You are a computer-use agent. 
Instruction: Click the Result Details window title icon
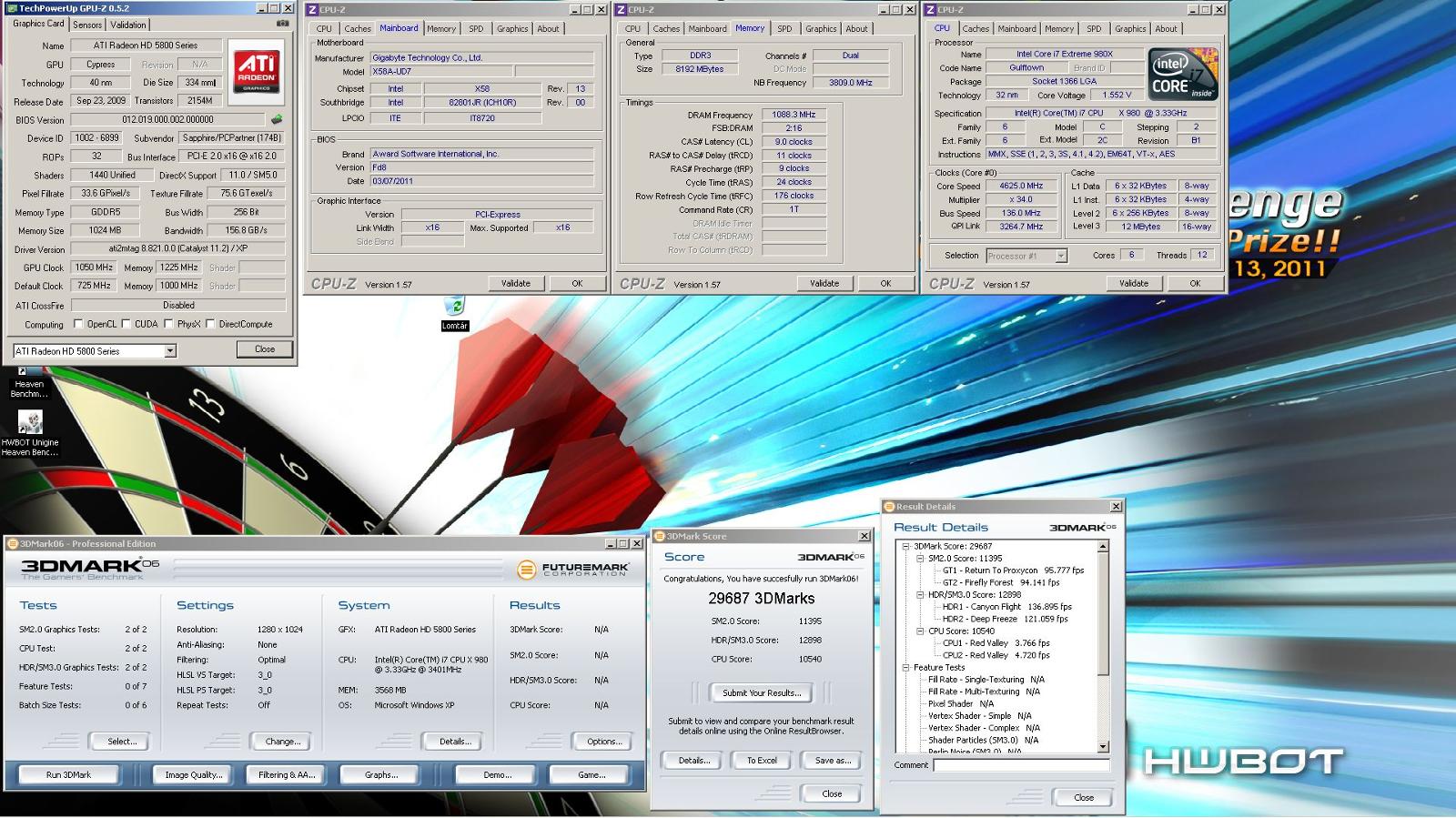point(891,506)
